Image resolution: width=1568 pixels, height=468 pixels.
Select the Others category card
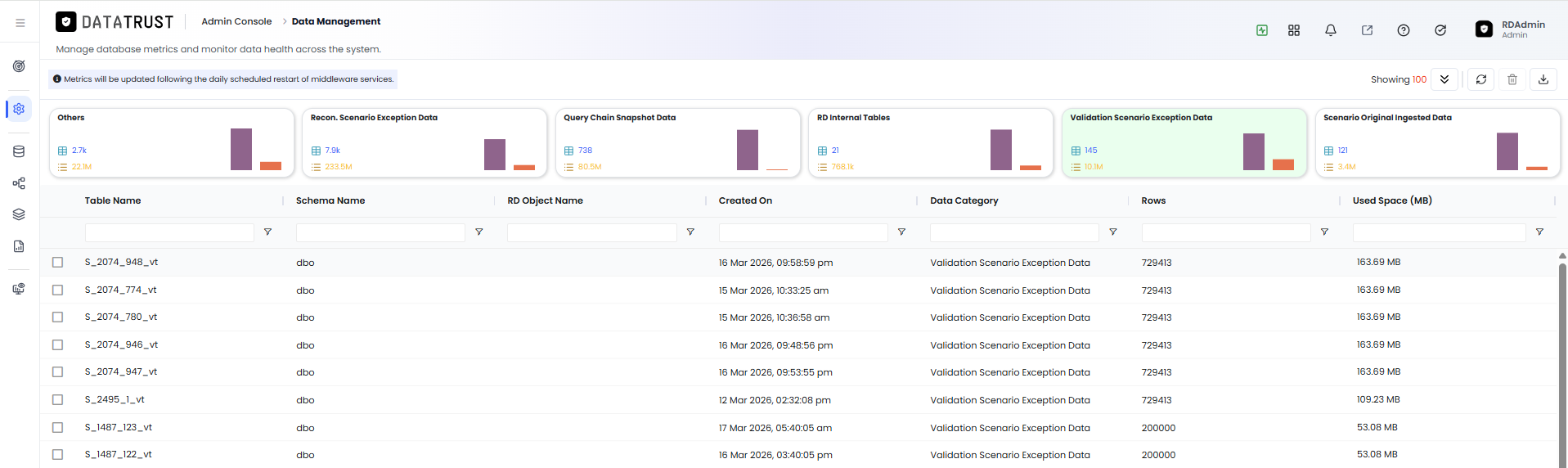(x=172, y=142)
